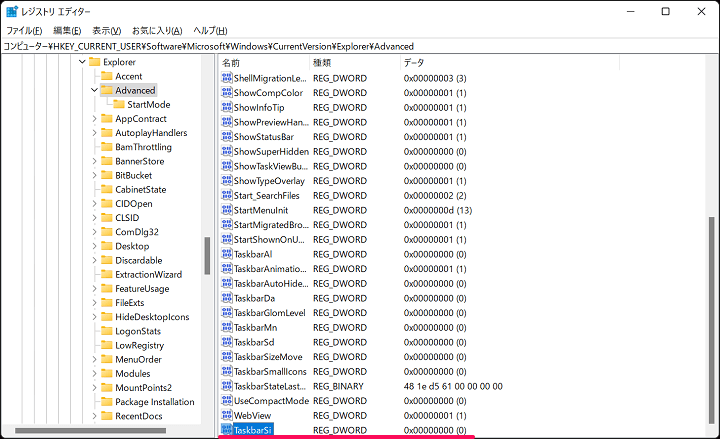Expand the BannerStore tree node
Screen dimensions: 720x439
click(94, 161)
